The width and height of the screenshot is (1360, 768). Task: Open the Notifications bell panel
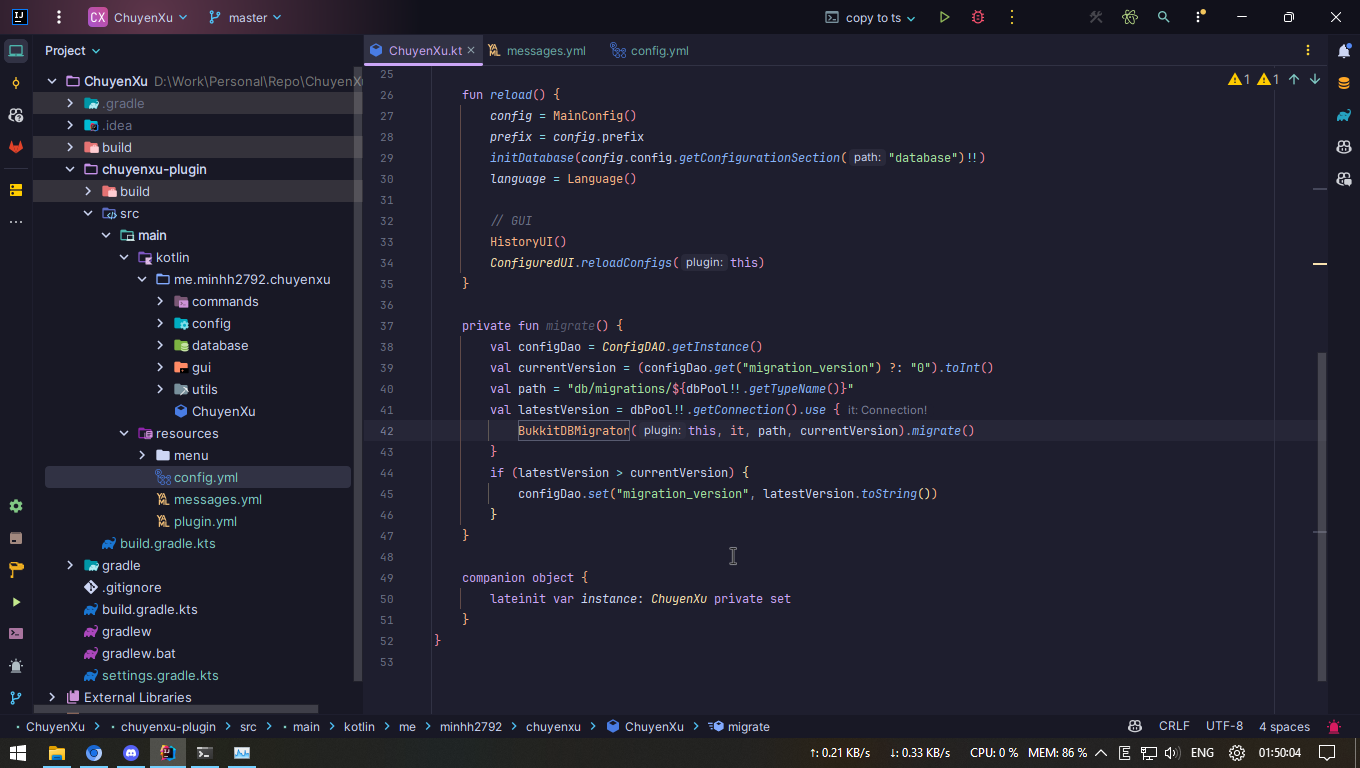(x=1343, y=51)
